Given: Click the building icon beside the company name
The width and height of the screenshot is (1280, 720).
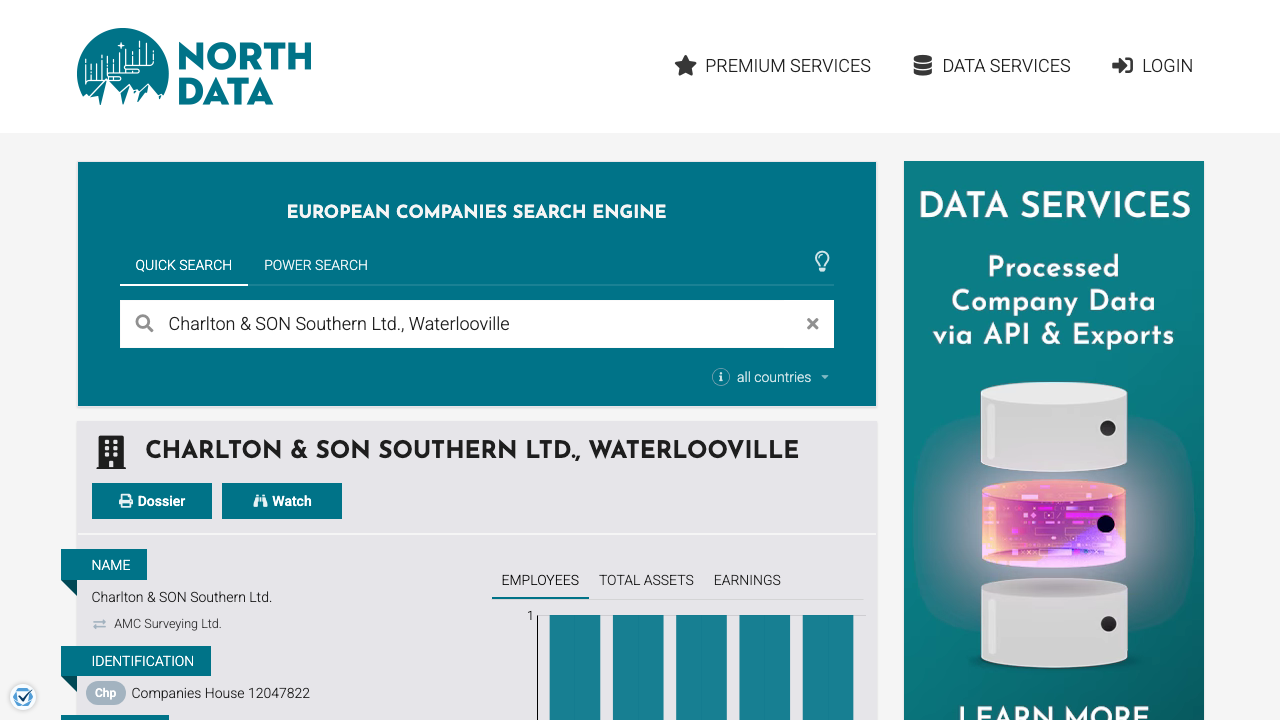Looking at the screenshot, I should tap(110, 451).
